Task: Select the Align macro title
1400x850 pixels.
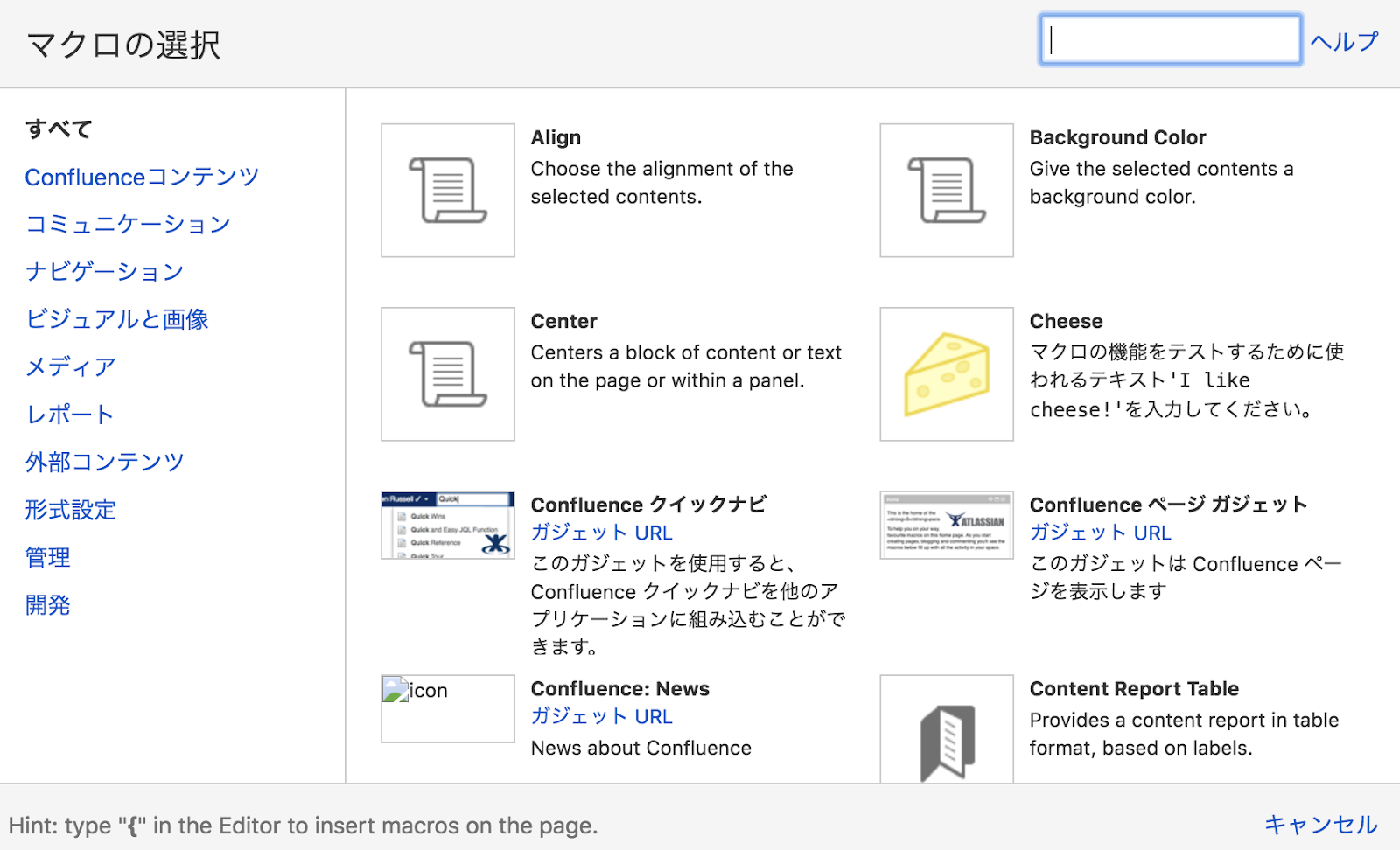Action: [556, 137]
